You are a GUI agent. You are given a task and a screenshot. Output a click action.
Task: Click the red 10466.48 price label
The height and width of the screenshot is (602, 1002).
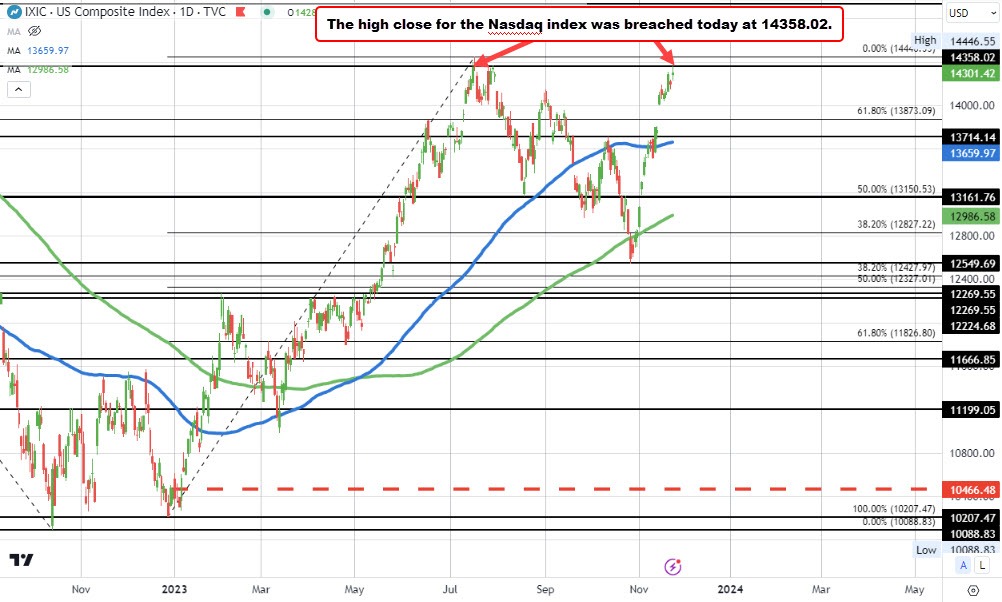[x=972, y=490]
